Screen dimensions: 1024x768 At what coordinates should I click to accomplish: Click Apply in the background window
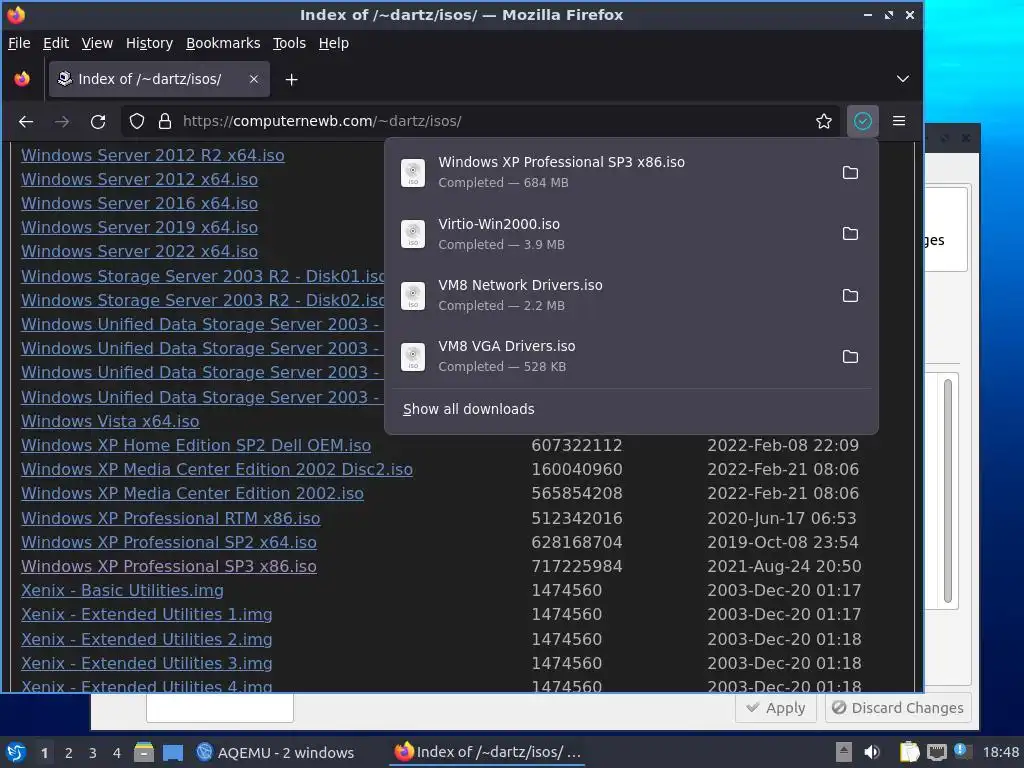coord(776,708)
